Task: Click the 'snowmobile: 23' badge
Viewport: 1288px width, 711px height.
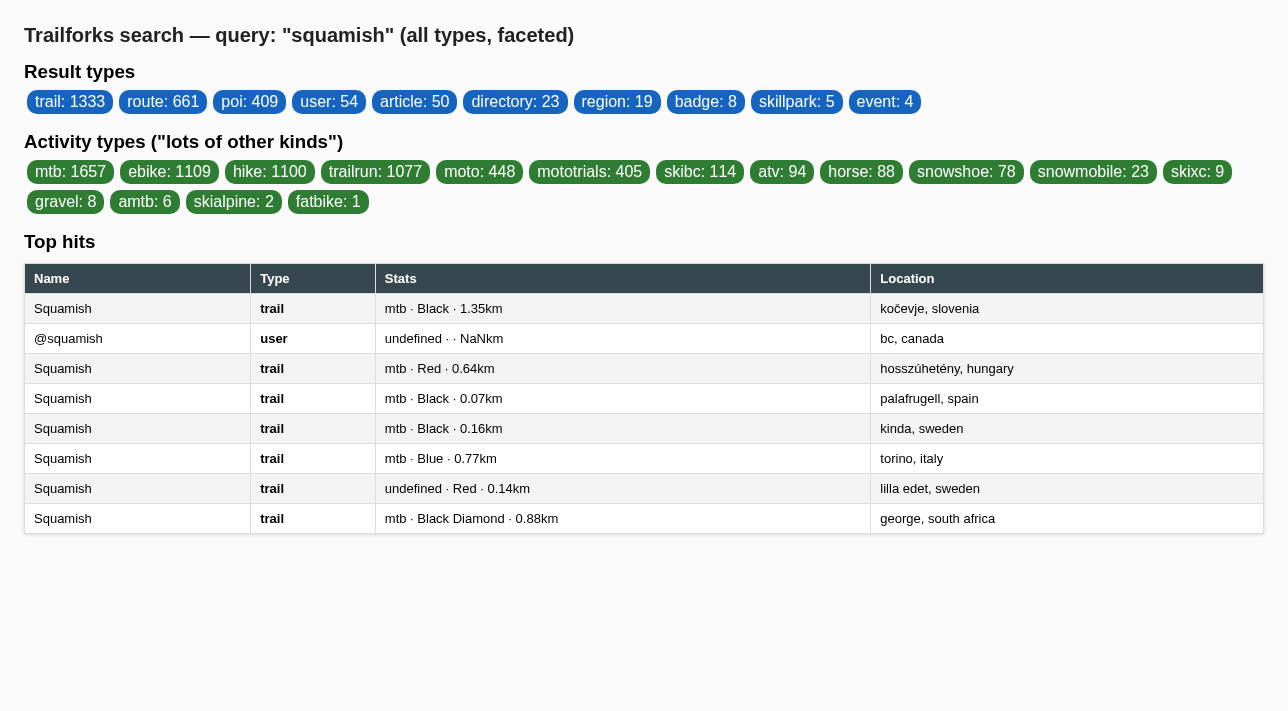Action: pyautogui.click(x=1093, y=172)
